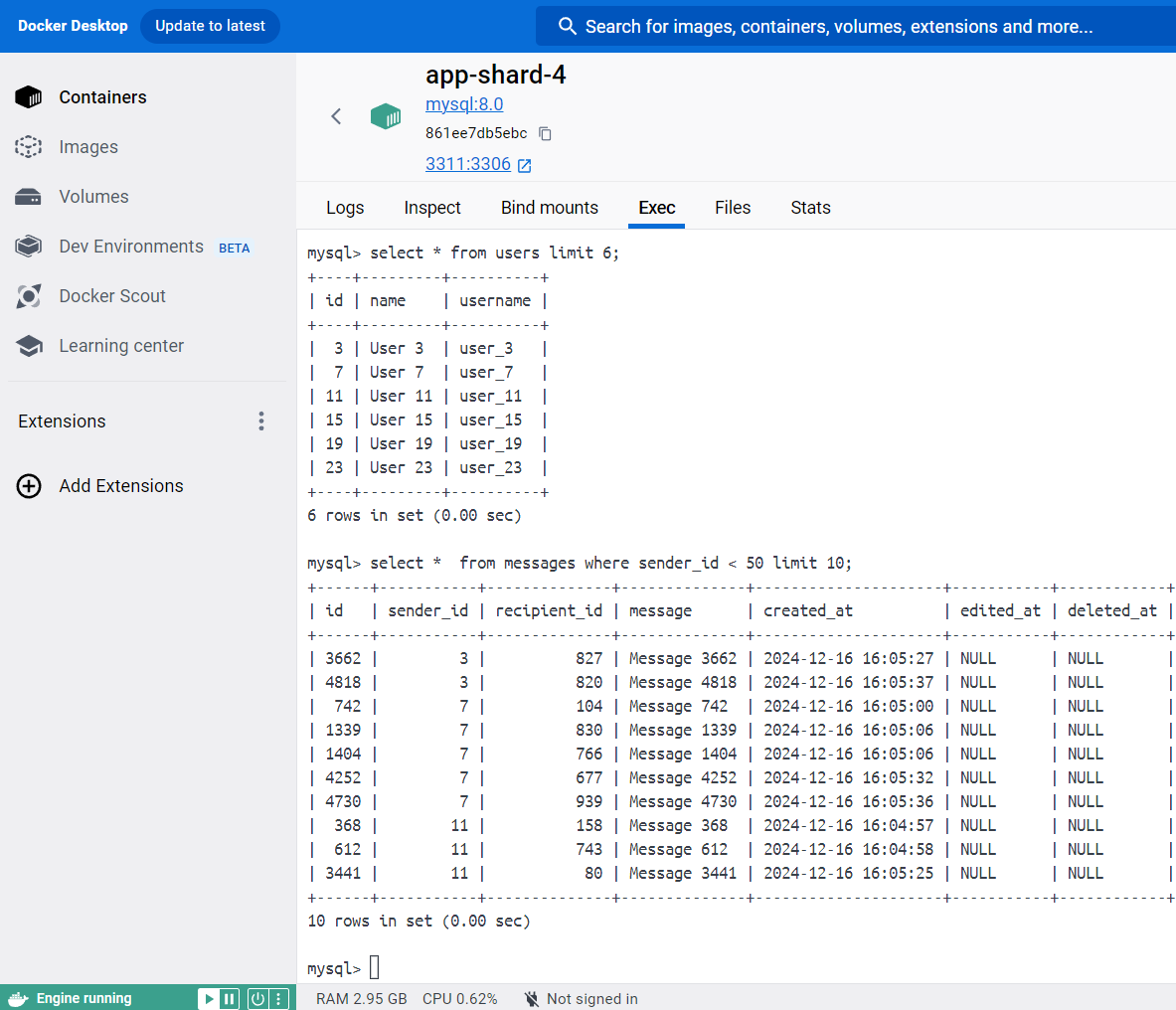The width and height of the screenshot is (1176, 1010).
Task: Open the Images section icon
Action: click(29, 146)
